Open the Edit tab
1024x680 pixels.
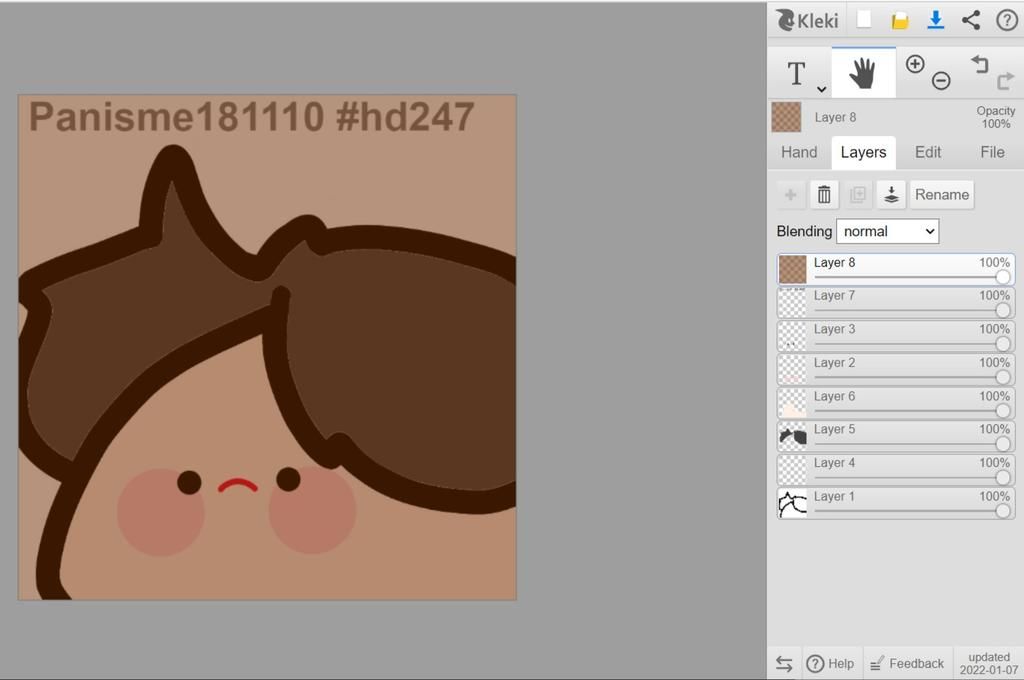click(x=927, y=152)
